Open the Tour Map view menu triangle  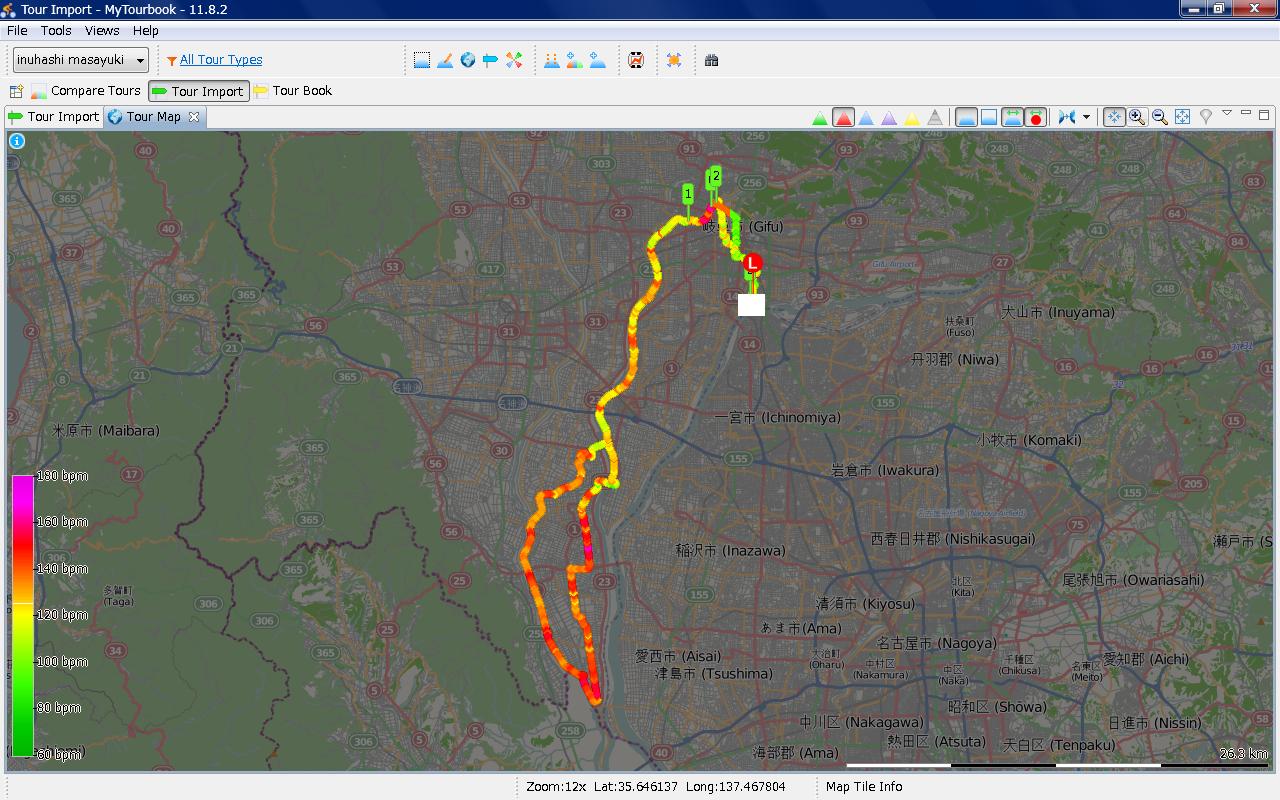(x=1227, y=113)
